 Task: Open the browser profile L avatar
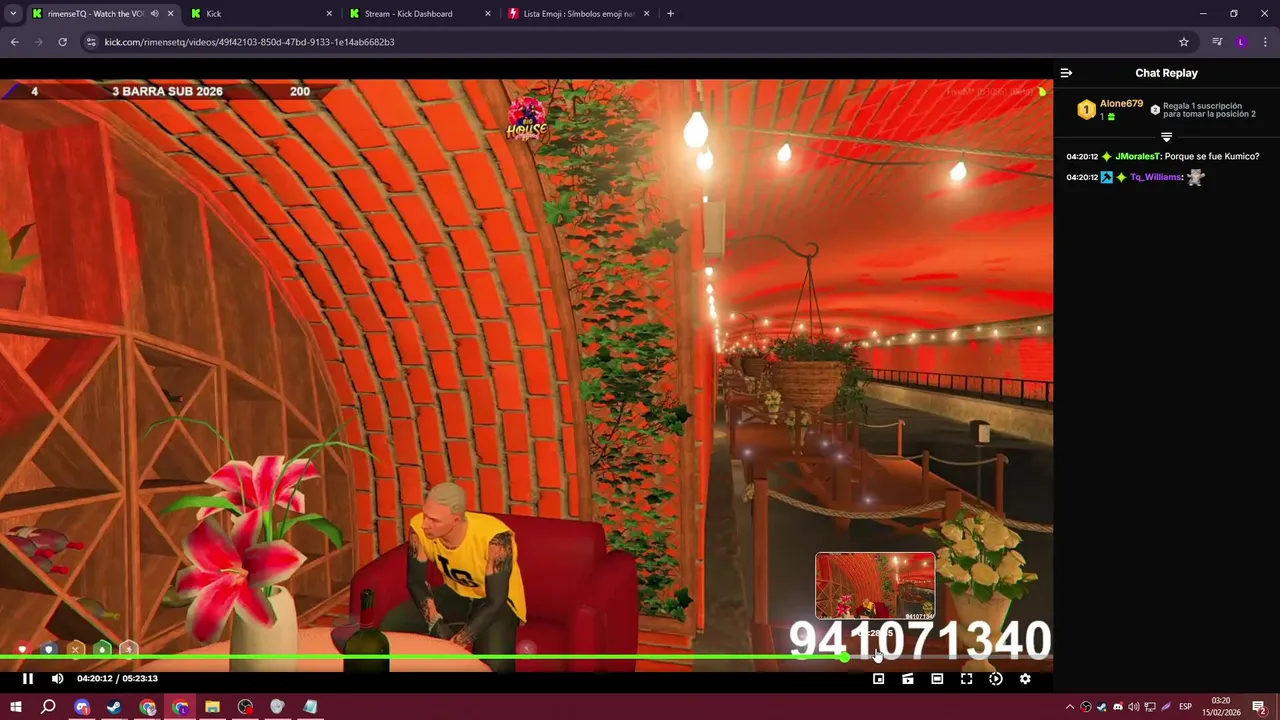(1241, 42)
